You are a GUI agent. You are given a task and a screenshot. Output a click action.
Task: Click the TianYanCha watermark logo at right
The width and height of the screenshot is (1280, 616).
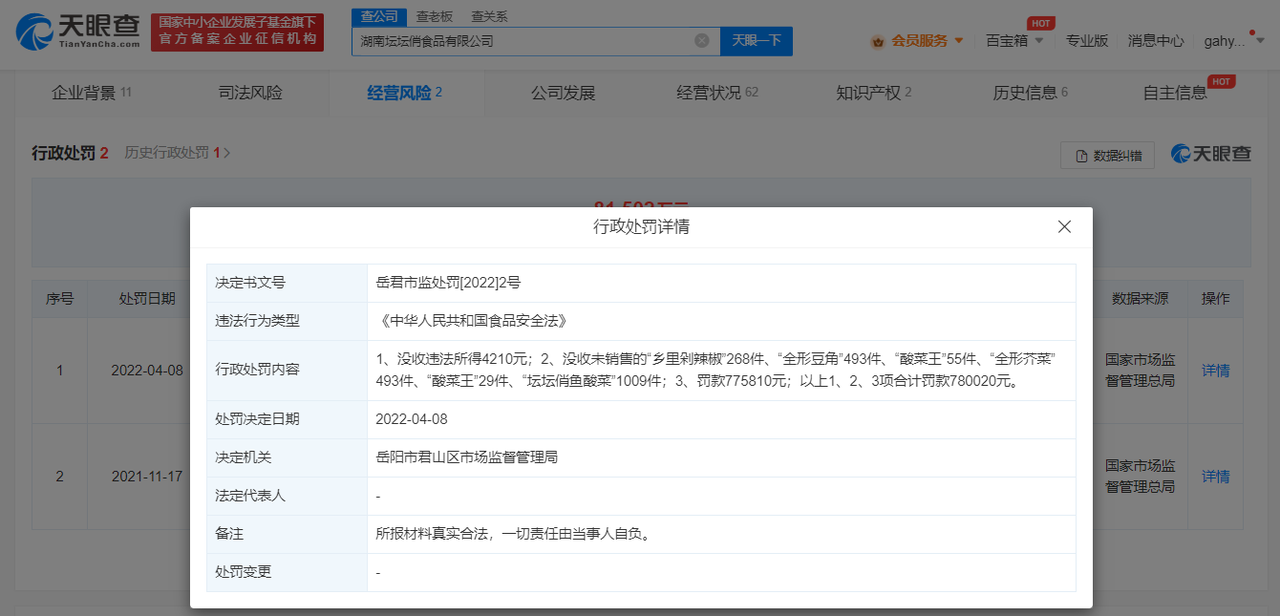coord(1211,154)
